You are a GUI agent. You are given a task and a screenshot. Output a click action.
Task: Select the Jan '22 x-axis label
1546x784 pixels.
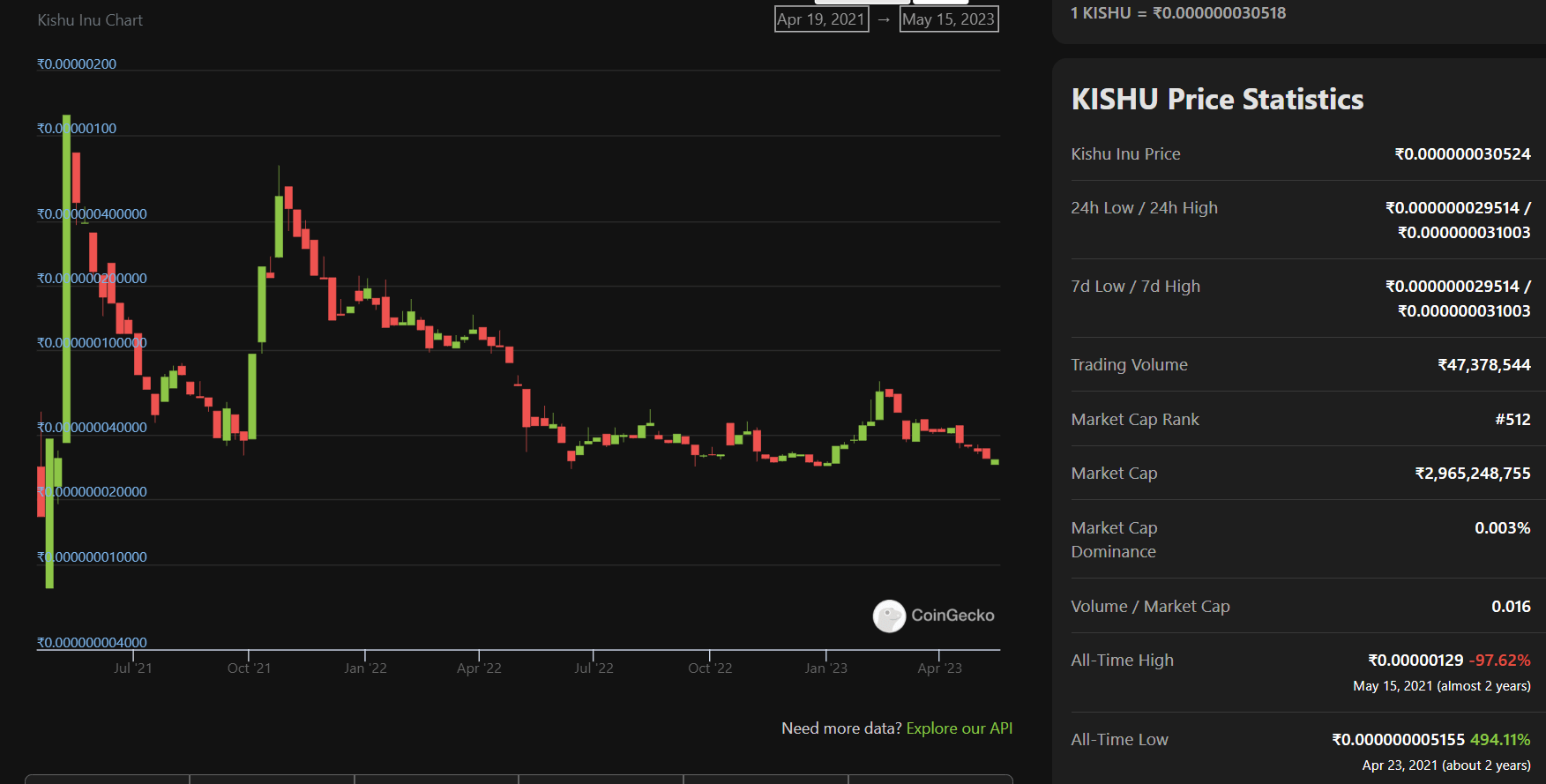(365, 668)
